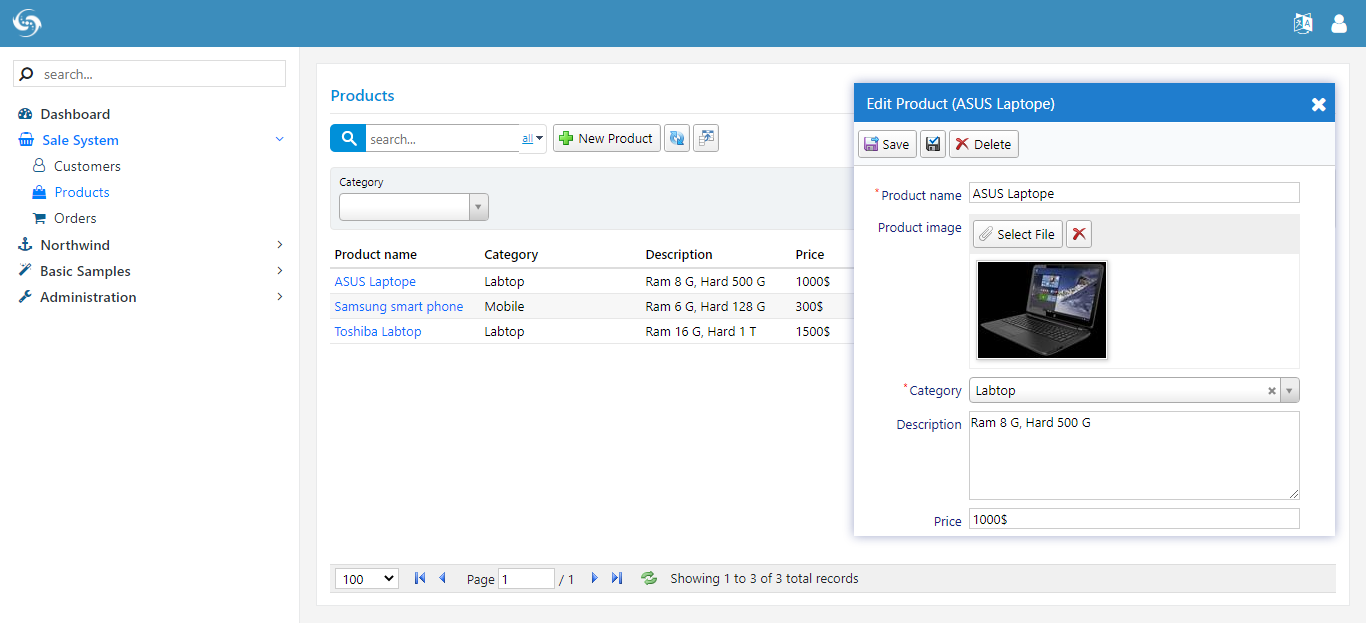The height and width of the screenshot is (623, 1366).
Task: Open the Category filter dropdown above the grid
Action: point(478,207)
